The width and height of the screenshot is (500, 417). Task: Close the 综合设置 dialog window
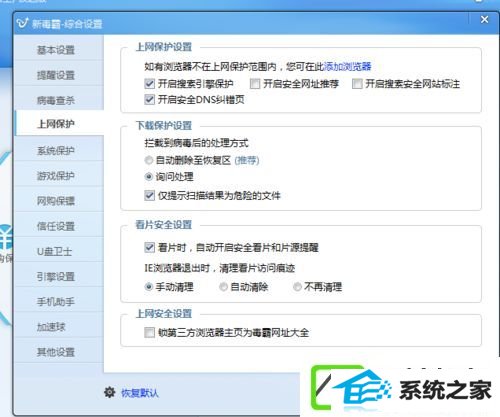tap(484, 20)
